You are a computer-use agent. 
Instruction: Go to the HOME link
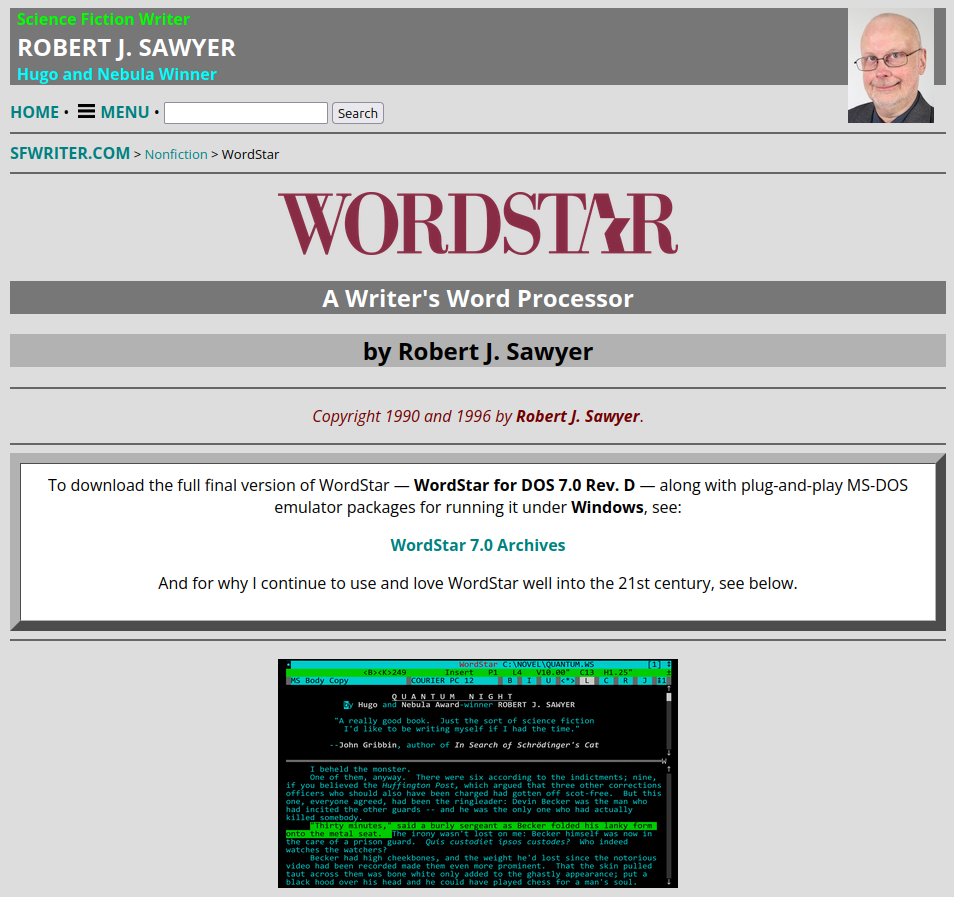tap(35, 113)
